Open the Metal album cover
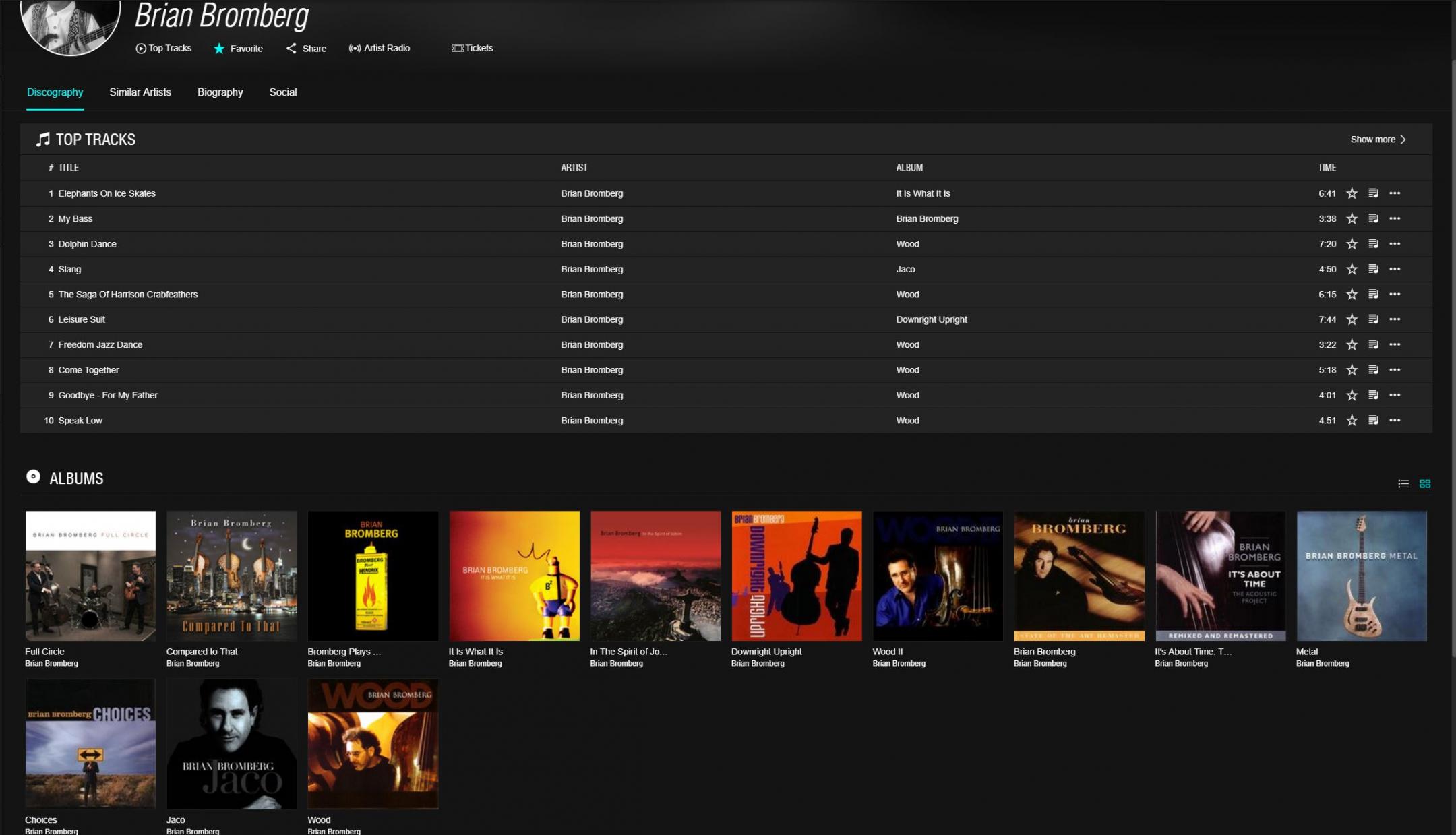The width and height of the screenshot is (1456, 835). [1362, 576]
